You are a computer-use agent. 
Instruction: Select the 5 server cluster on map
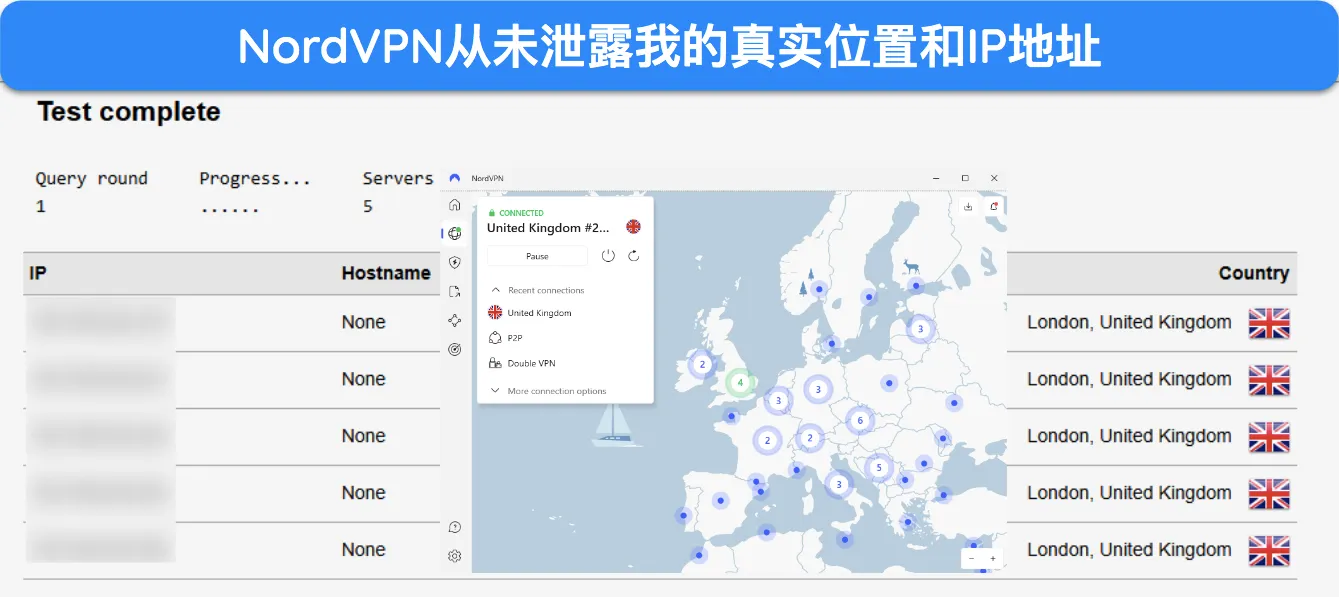(x=879, y=467)
